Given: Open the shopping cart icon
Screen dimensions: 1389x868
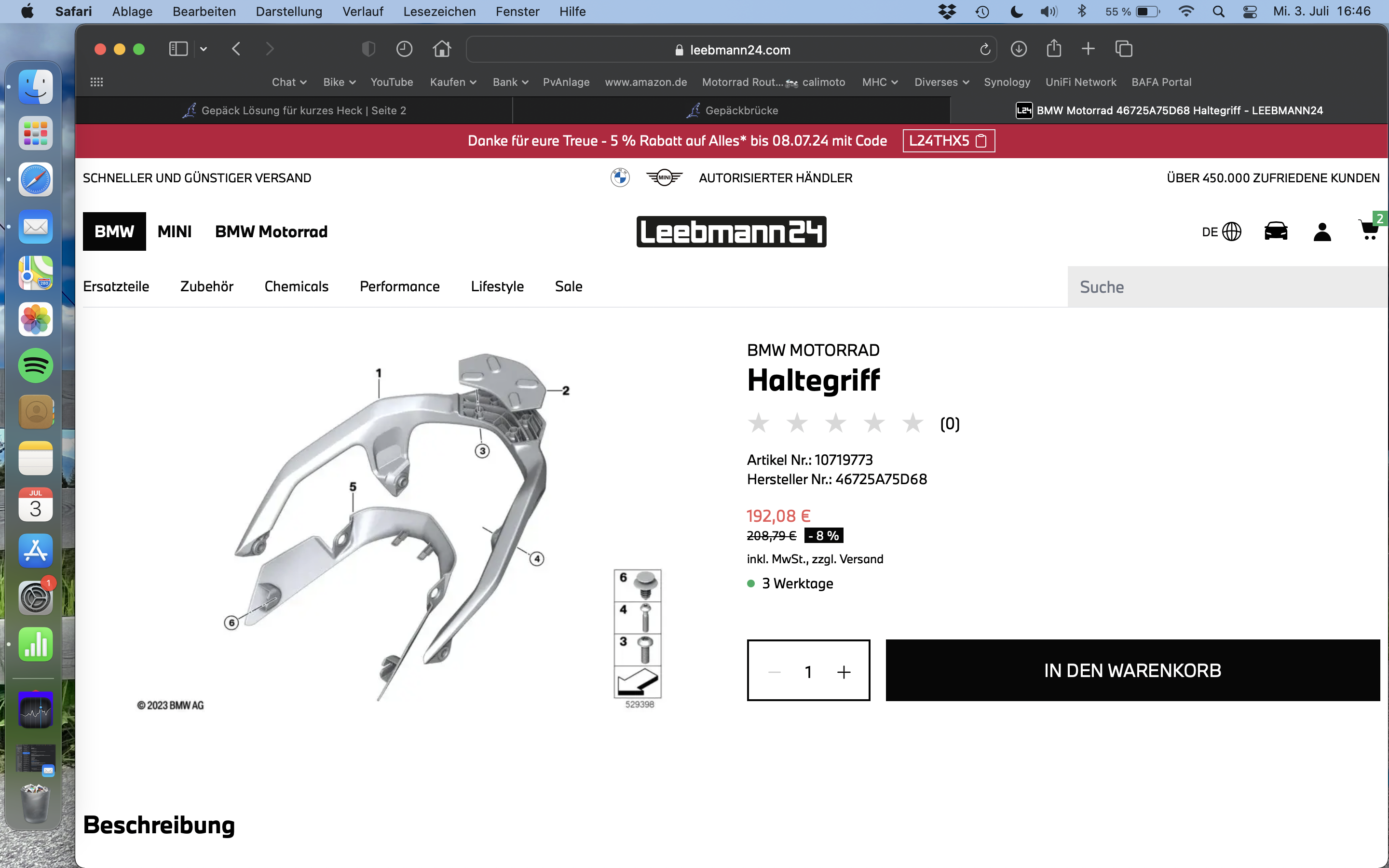Looking at the screenshot, I should point(1370,230).
